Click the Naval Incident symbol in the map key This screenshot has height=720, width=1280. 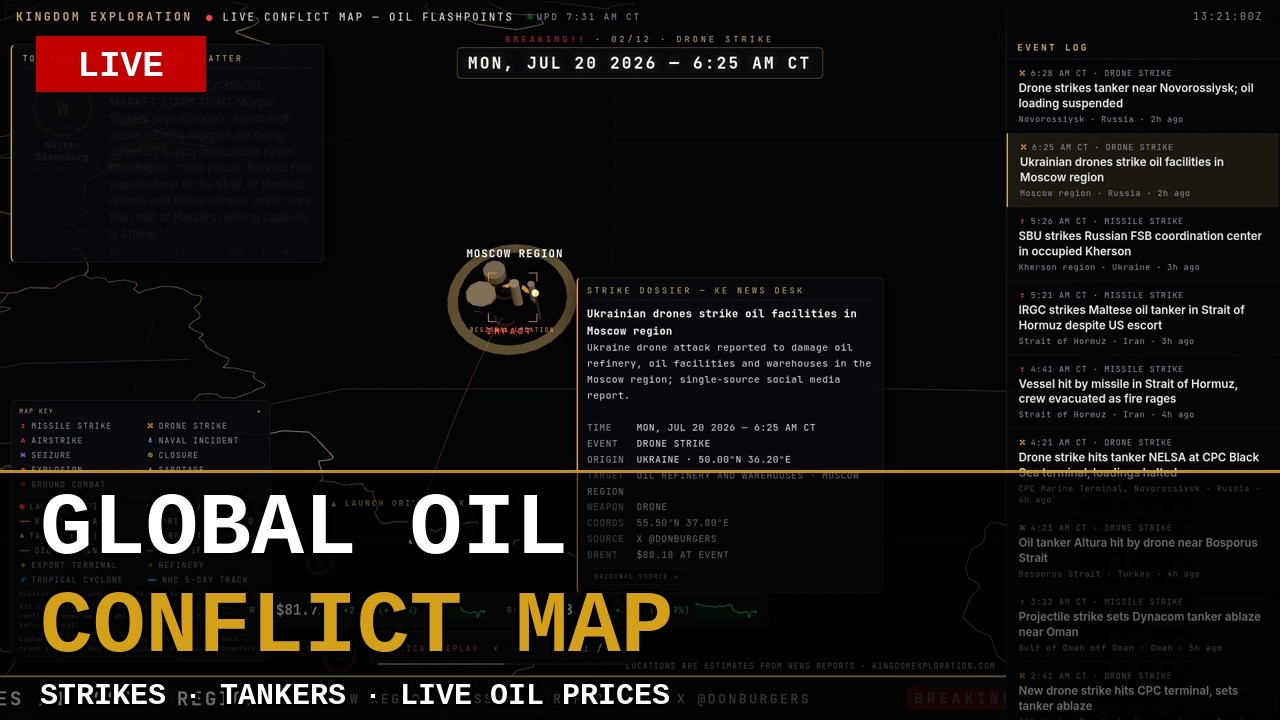150,441
